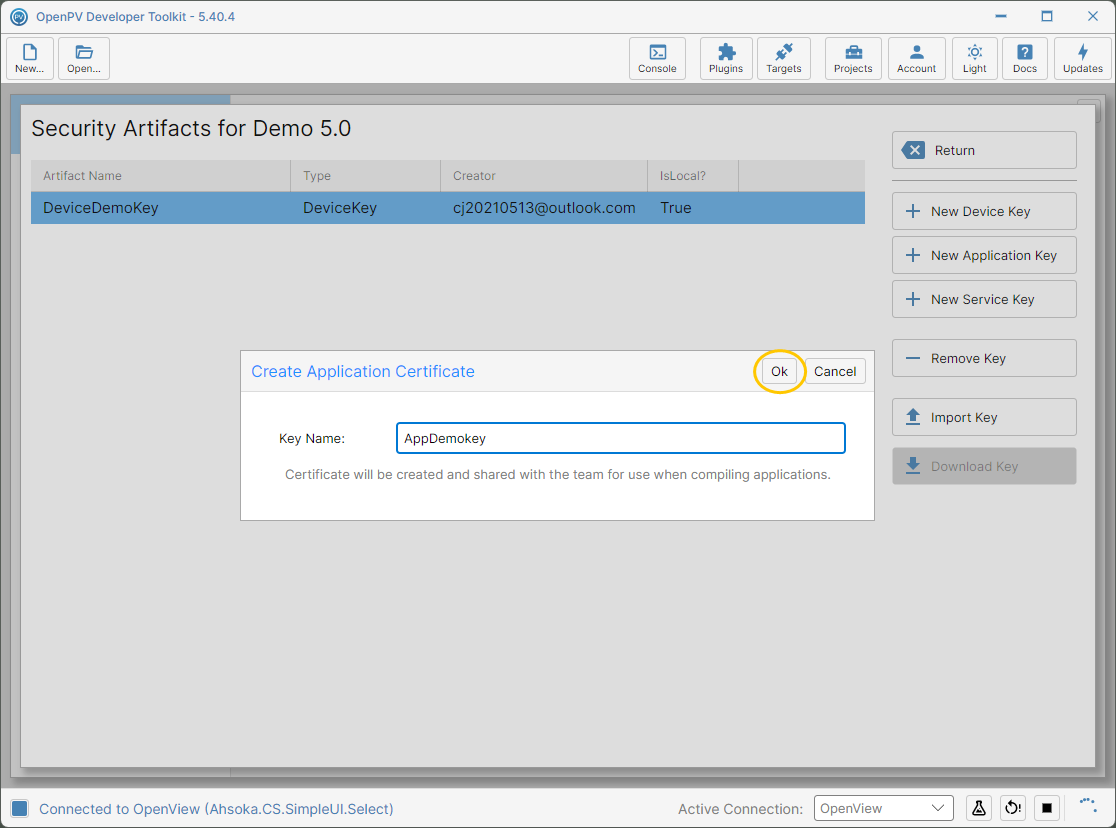Image resolution: width=1116 pixels, height=828 pixels.
Task: Click the Remove Key button
Action: coord(984,358)
